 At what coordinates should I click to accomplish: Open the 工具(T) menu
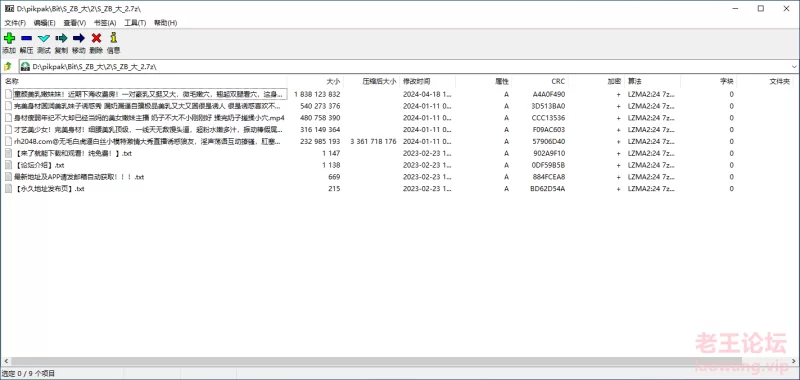click(135, 23)
